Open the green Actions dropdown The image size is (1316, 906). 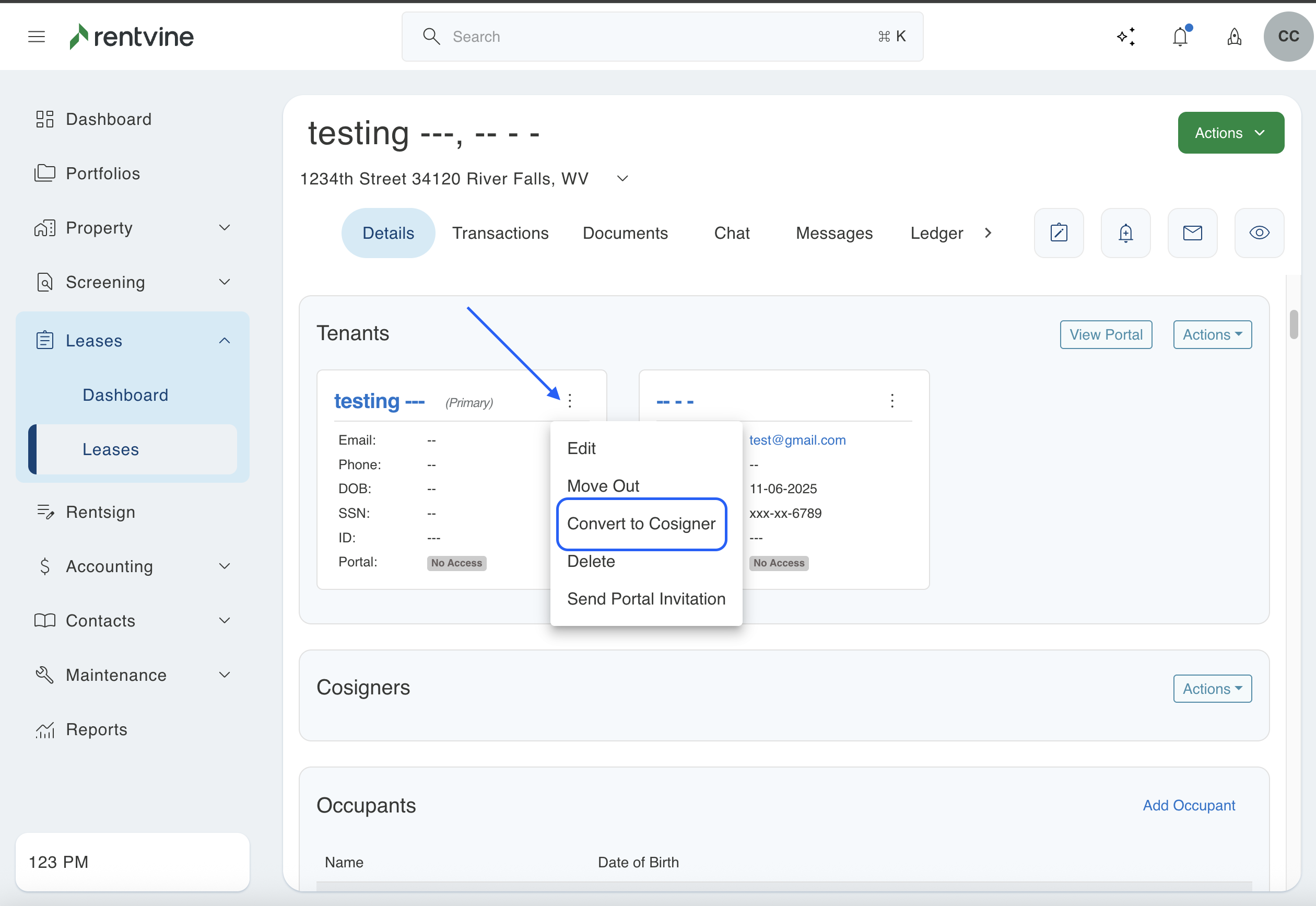1230,133
